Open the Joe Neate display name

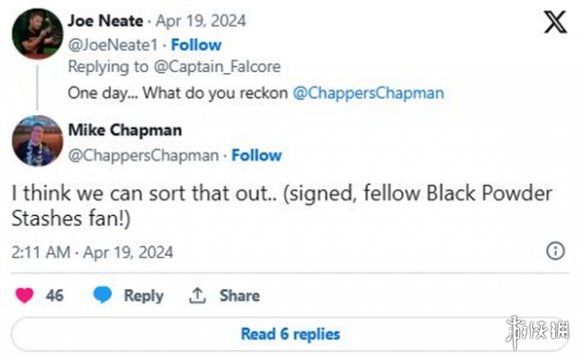click(x=105, y=21)
